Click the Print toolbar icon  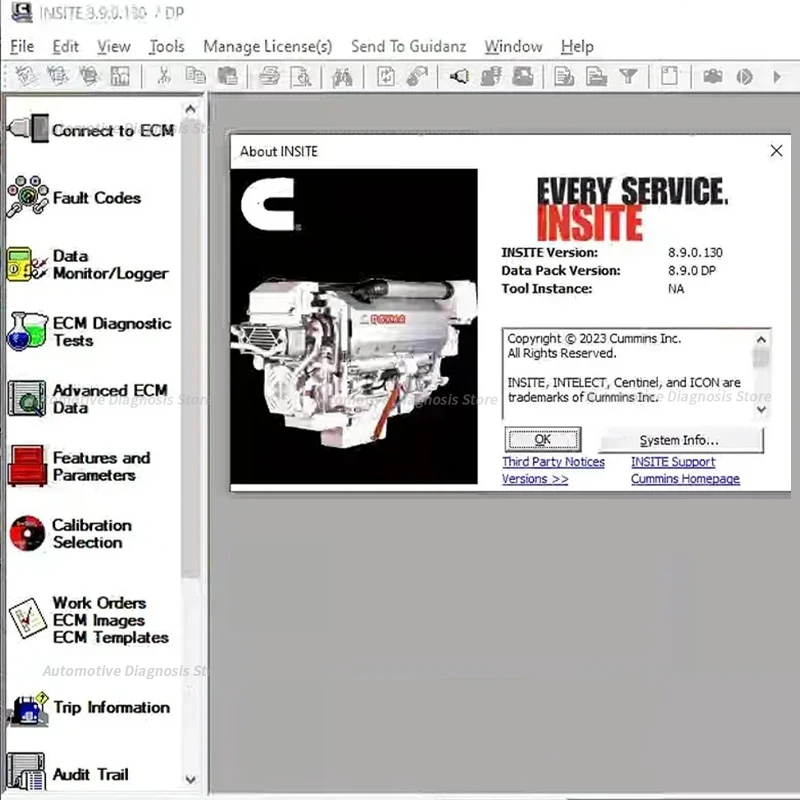coord(269,77)
